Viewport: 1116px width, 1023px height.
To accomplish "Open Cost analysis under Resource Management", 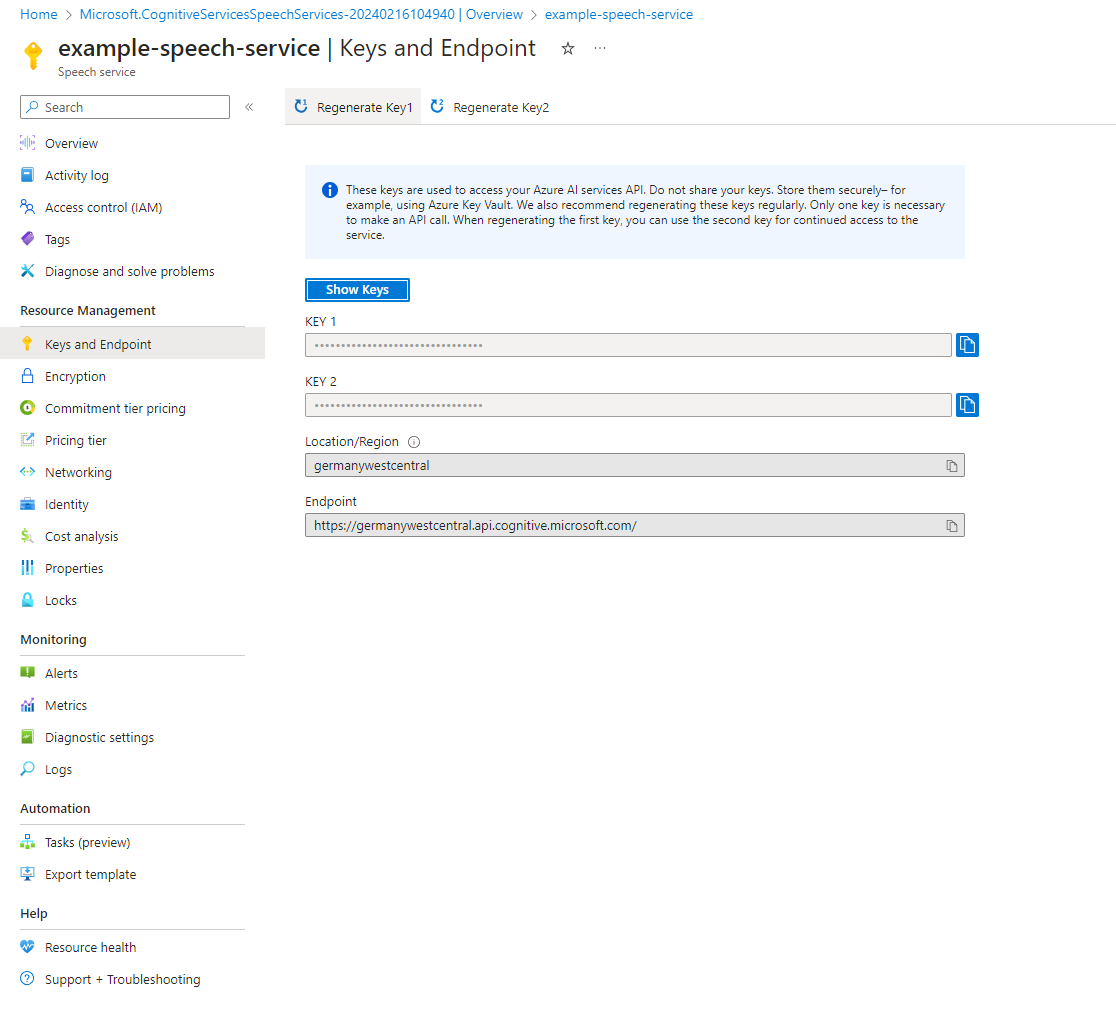I will [81, 535].
